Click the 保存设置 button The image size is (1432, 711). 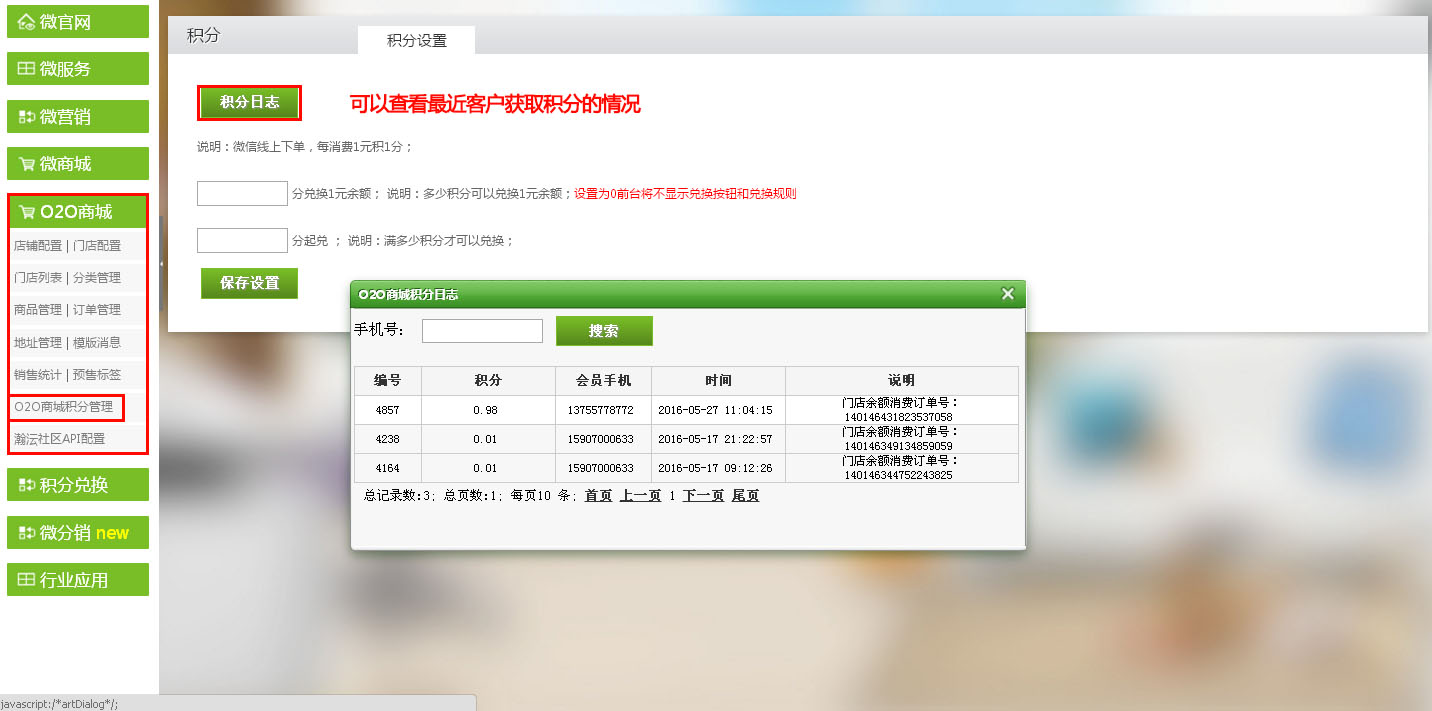249,283
